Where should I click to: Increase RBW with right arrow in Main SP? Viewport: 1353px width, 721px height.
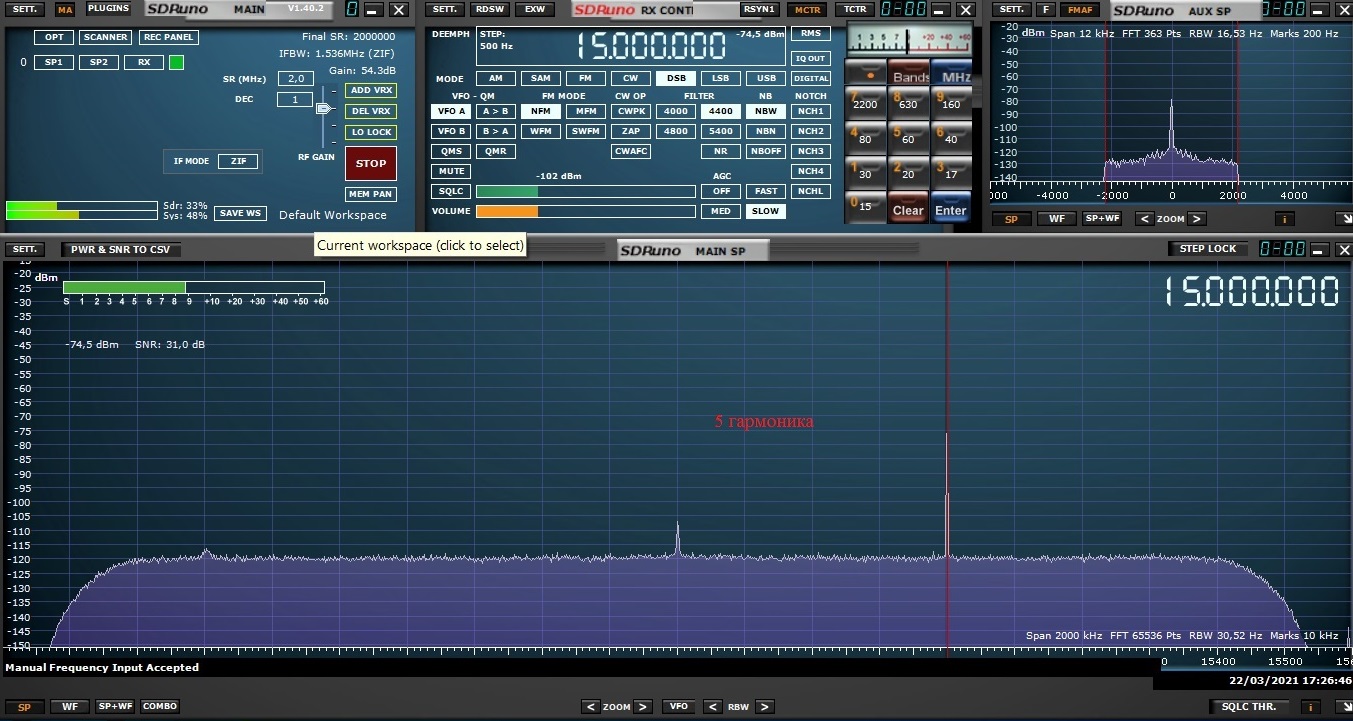pyautogui.click(x=763, y=706)
